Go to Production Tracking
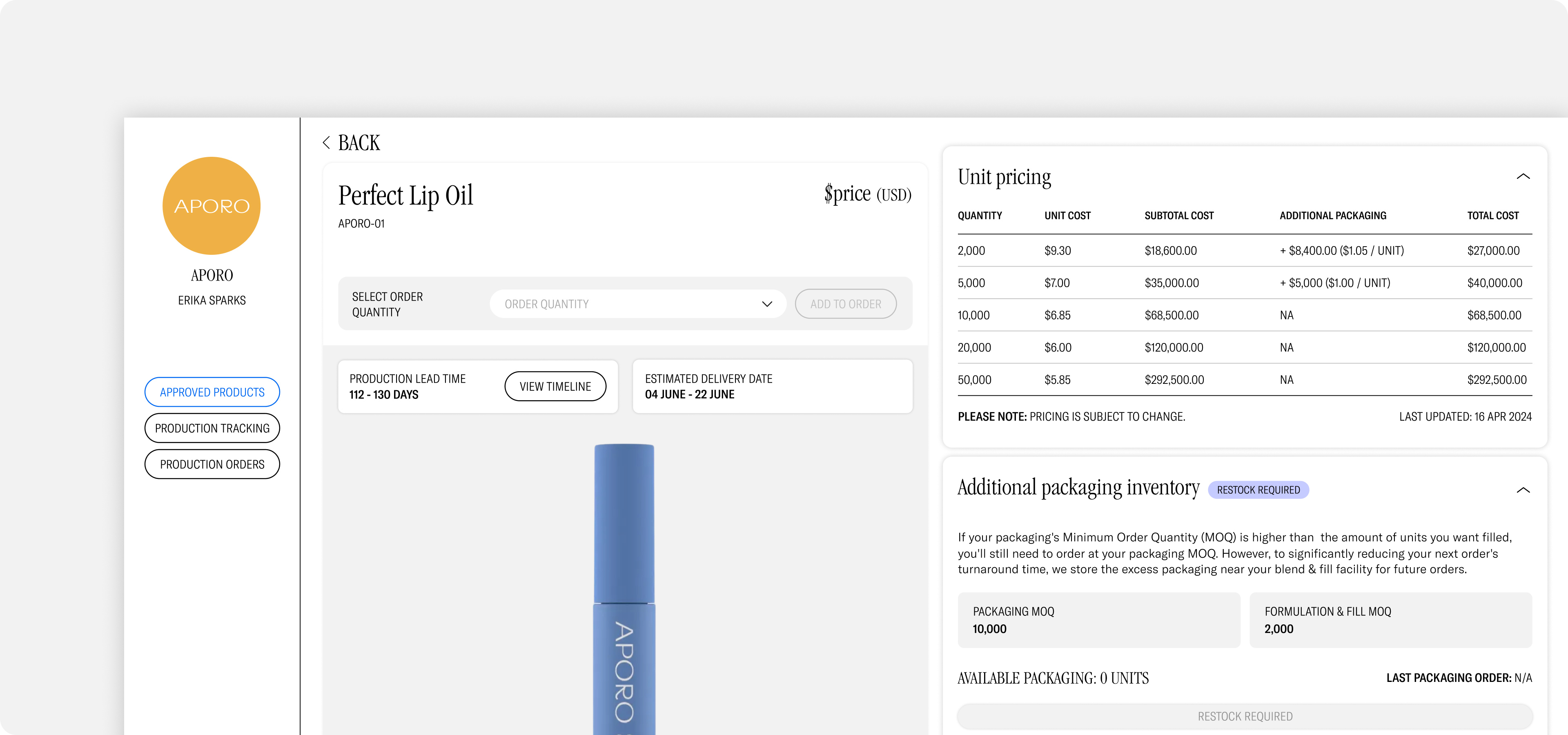This screenshot has height=735, width=1568. pyautogui.click(x=212, y=428)
